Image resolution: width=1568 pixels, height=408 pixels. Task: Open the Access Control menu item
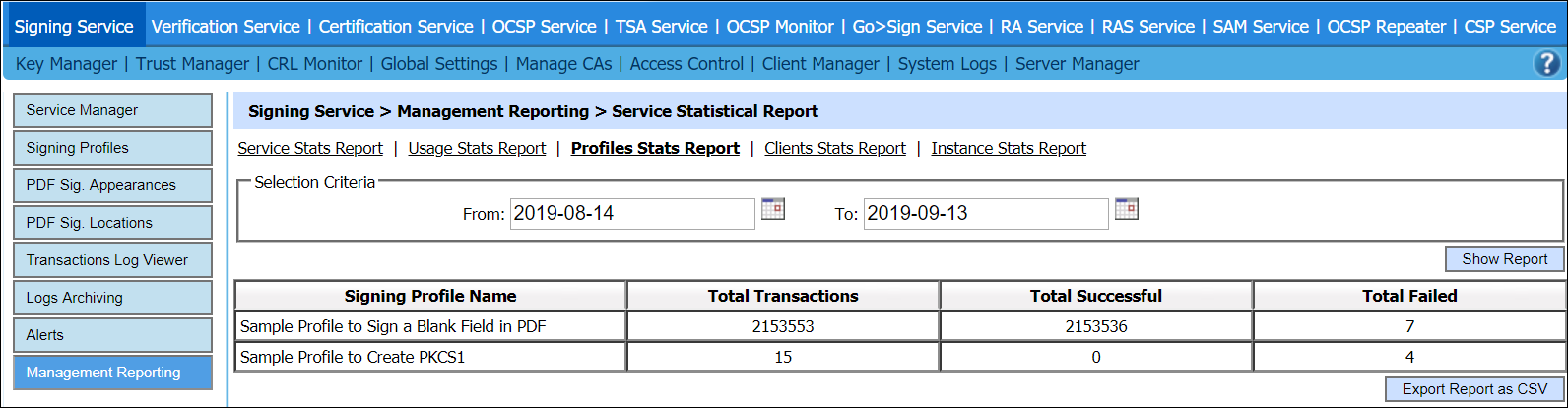click(686, 64)
